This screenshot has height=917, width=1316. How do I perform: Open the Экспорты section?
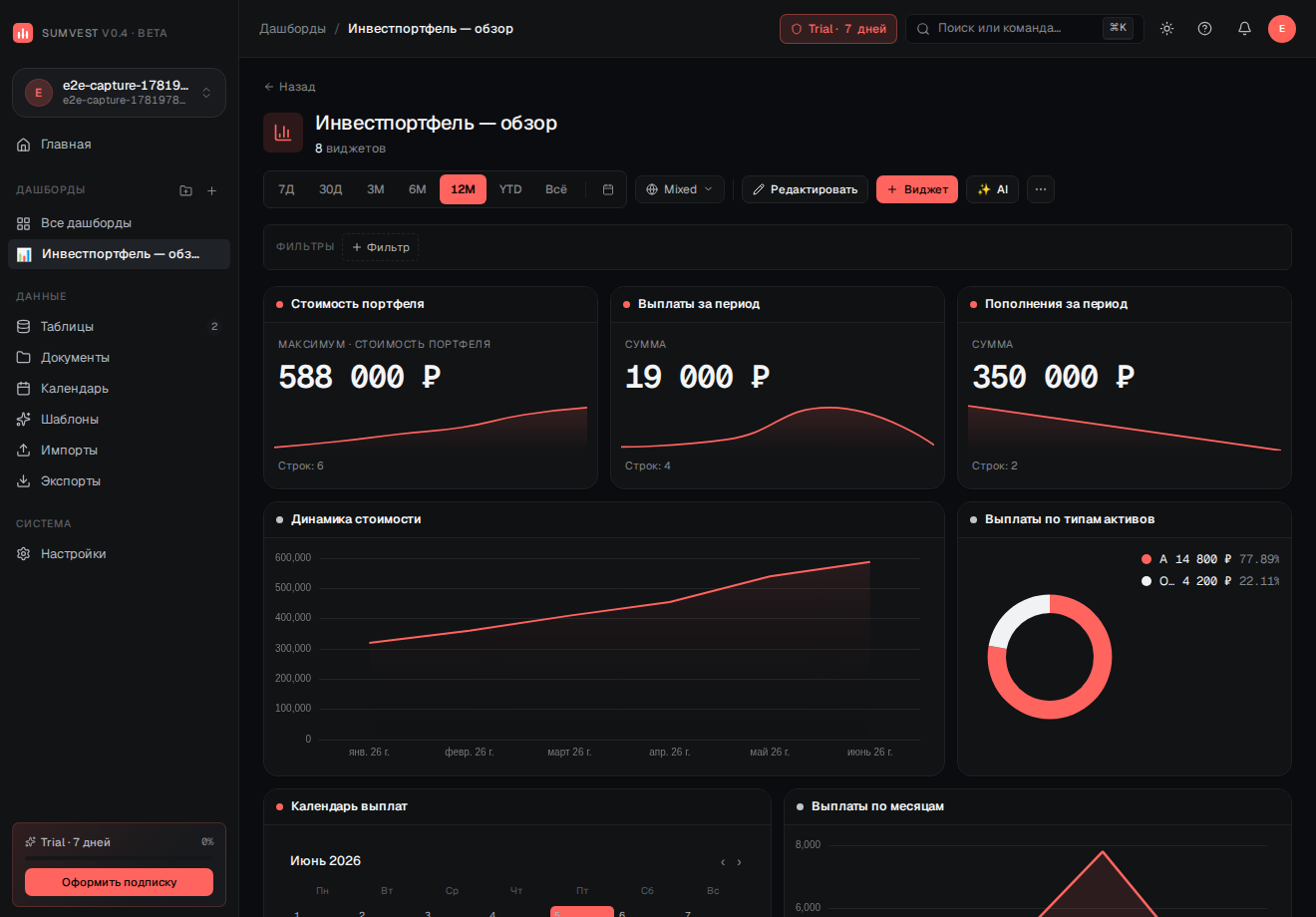pyautogui.click(x=119, y=481)
